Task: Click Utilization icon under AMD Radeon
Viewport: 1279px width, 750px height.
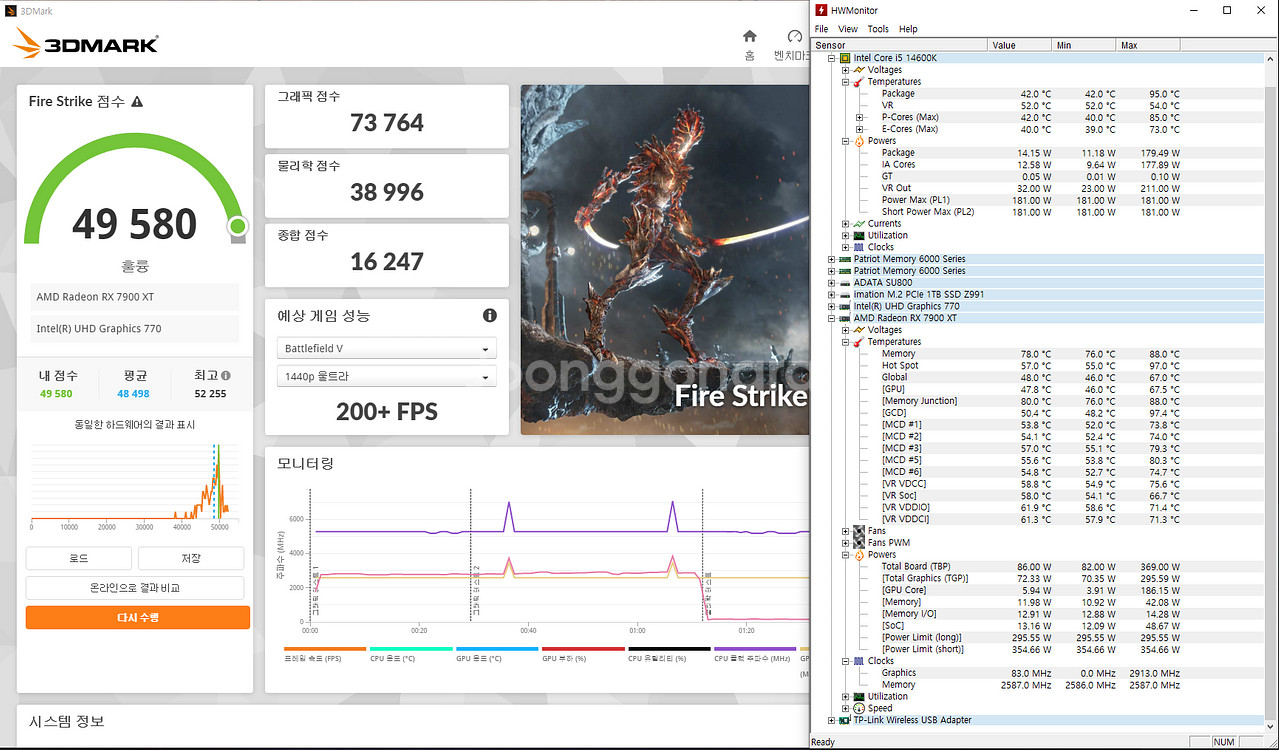Action: [x=859, y=696]
